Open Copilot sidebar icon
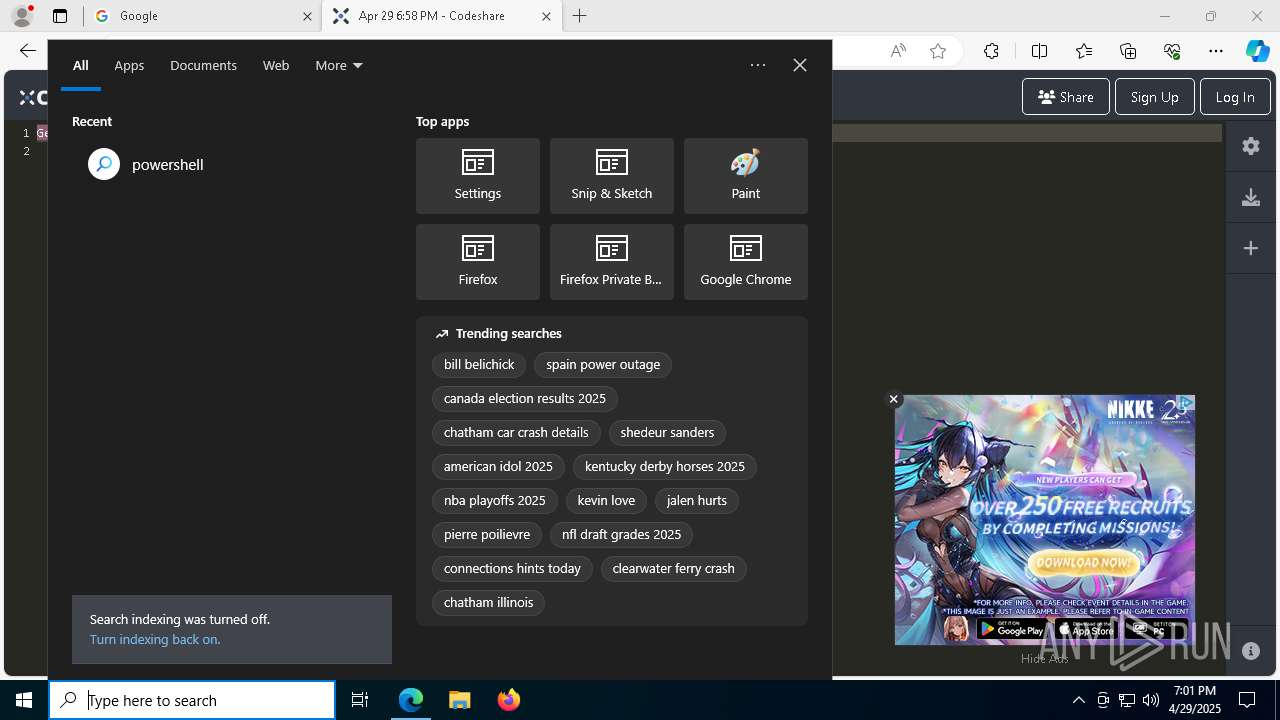 (1257, 52)
